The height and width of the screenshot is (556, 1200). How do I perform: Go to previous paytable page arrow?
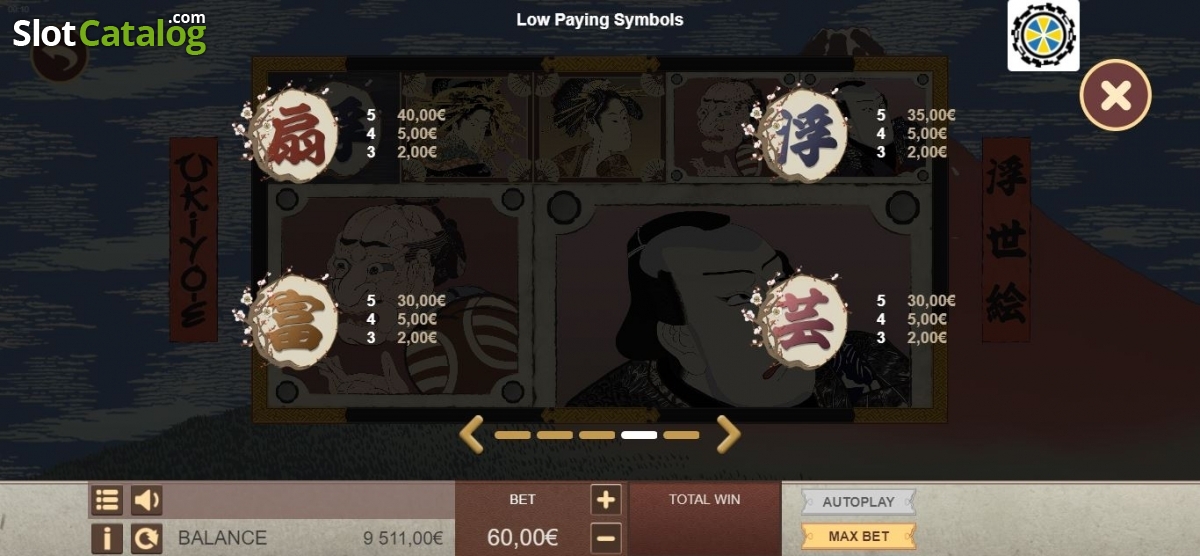(471, 434)
